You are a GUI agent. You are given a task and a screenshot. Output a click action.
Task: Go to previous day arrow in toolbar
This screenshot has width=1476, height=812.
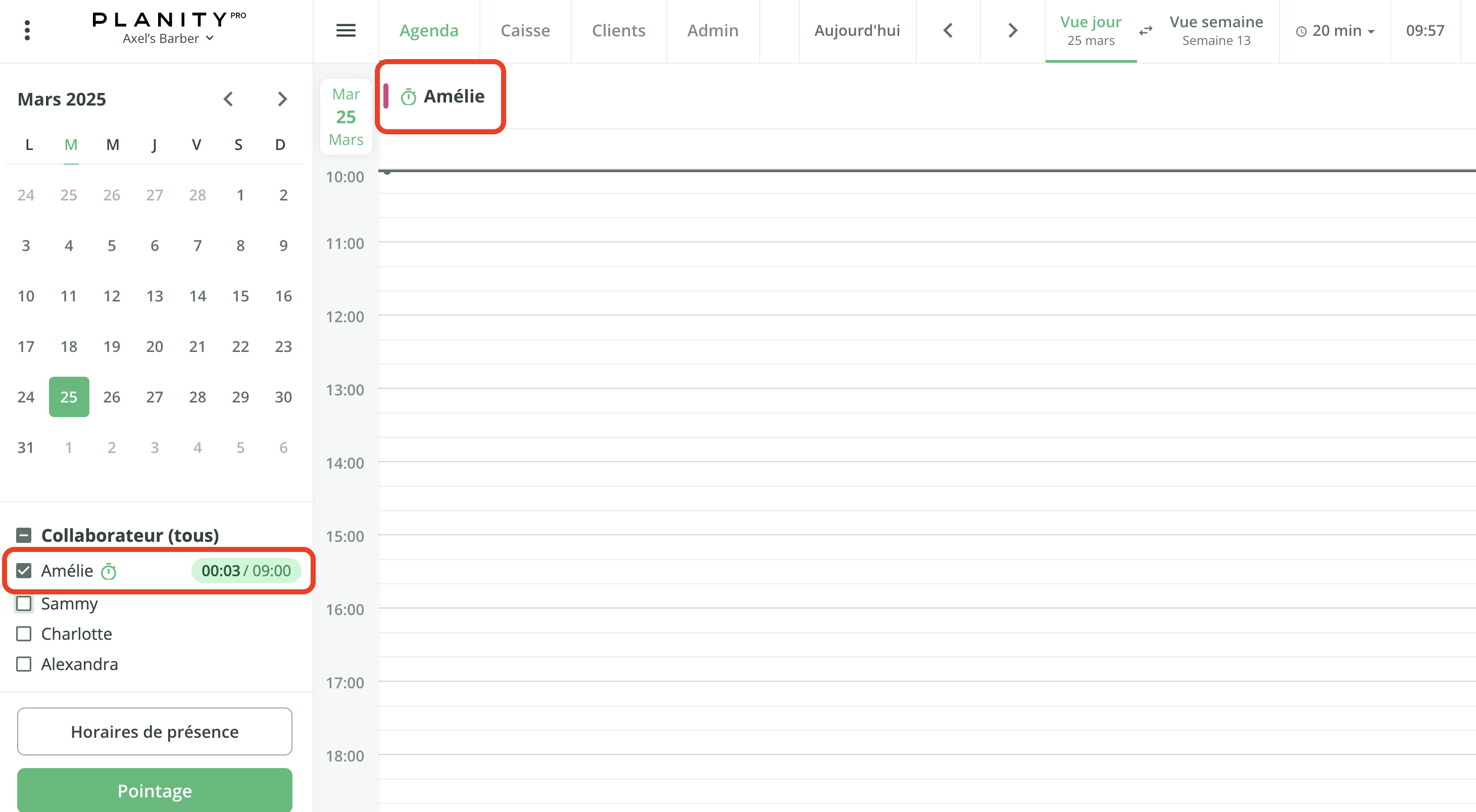(948, 30)
